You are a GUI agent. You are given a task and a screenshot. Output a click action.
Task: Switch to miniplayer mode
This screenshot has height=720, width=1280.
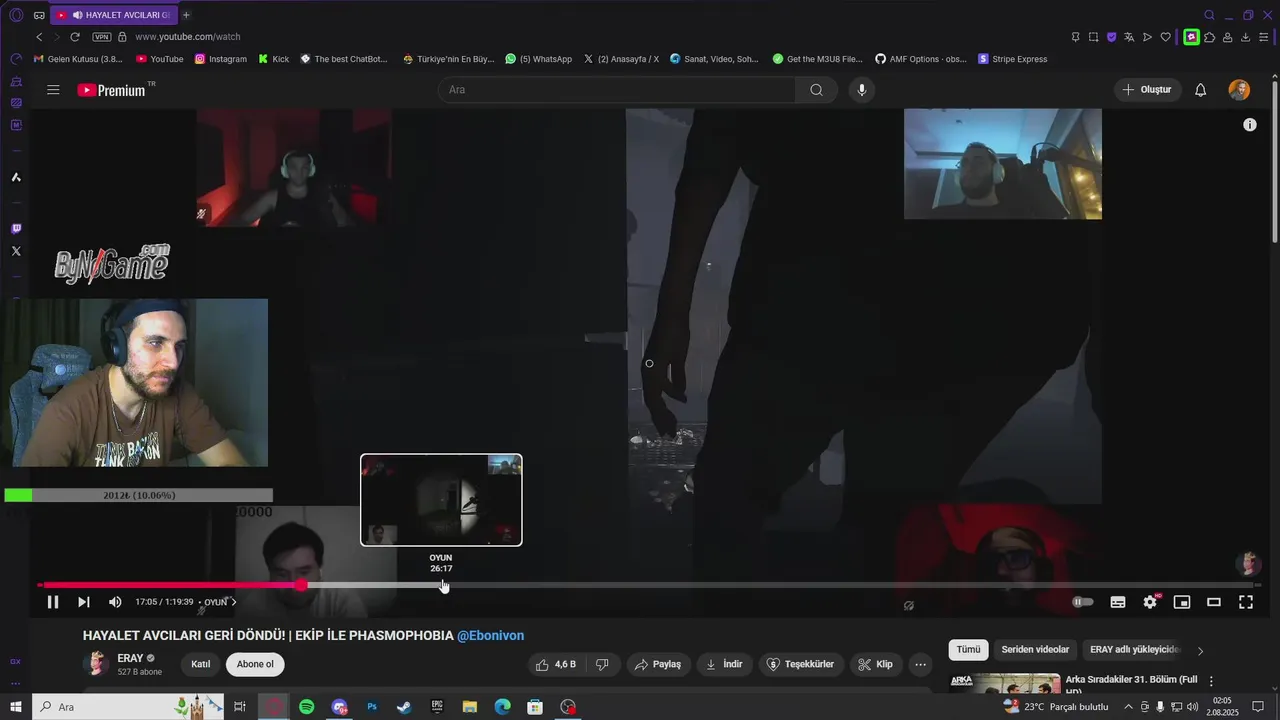pyautogui.click(x=1182, y=602)
